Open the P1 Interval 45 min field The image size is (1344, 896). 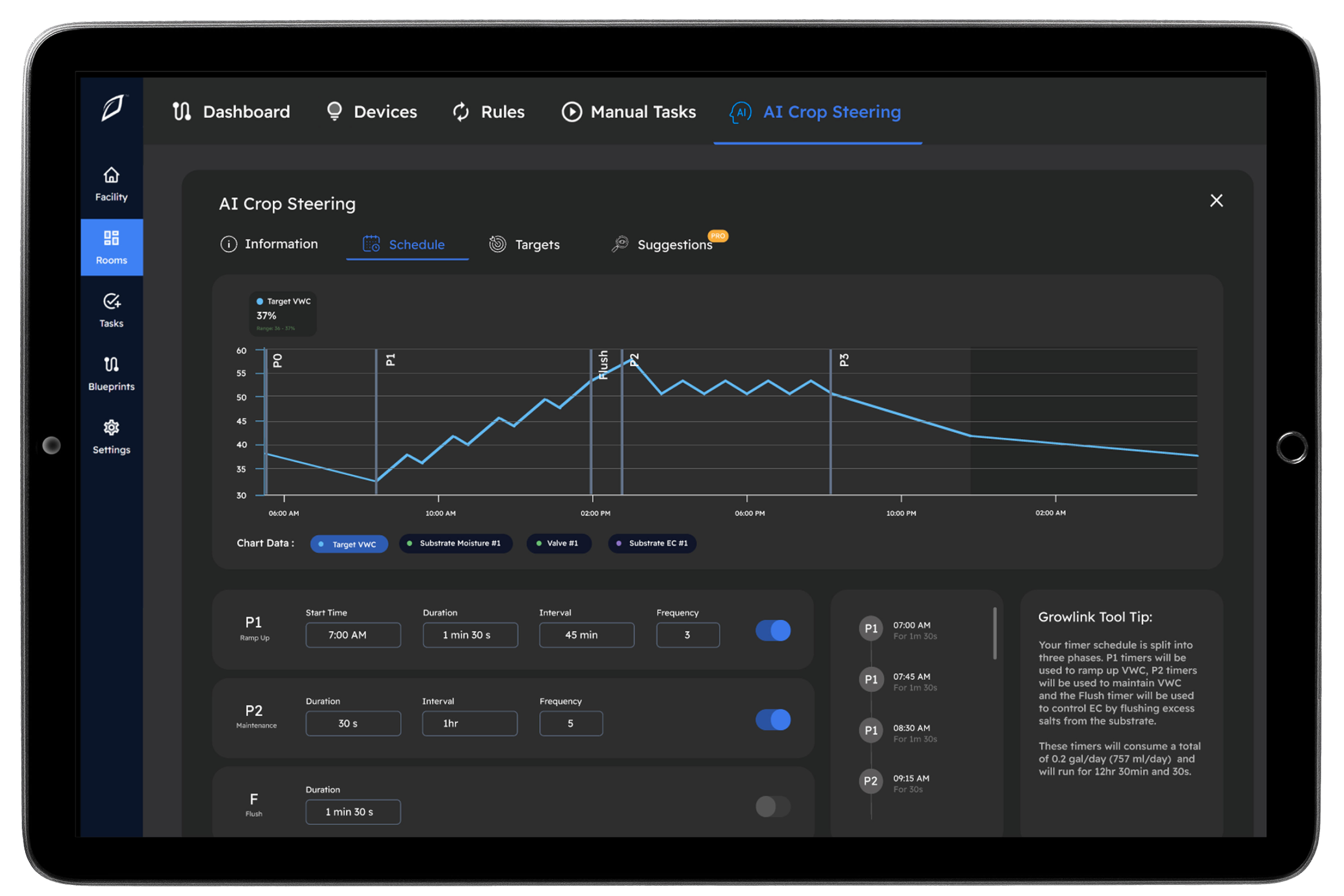point(587,635)
